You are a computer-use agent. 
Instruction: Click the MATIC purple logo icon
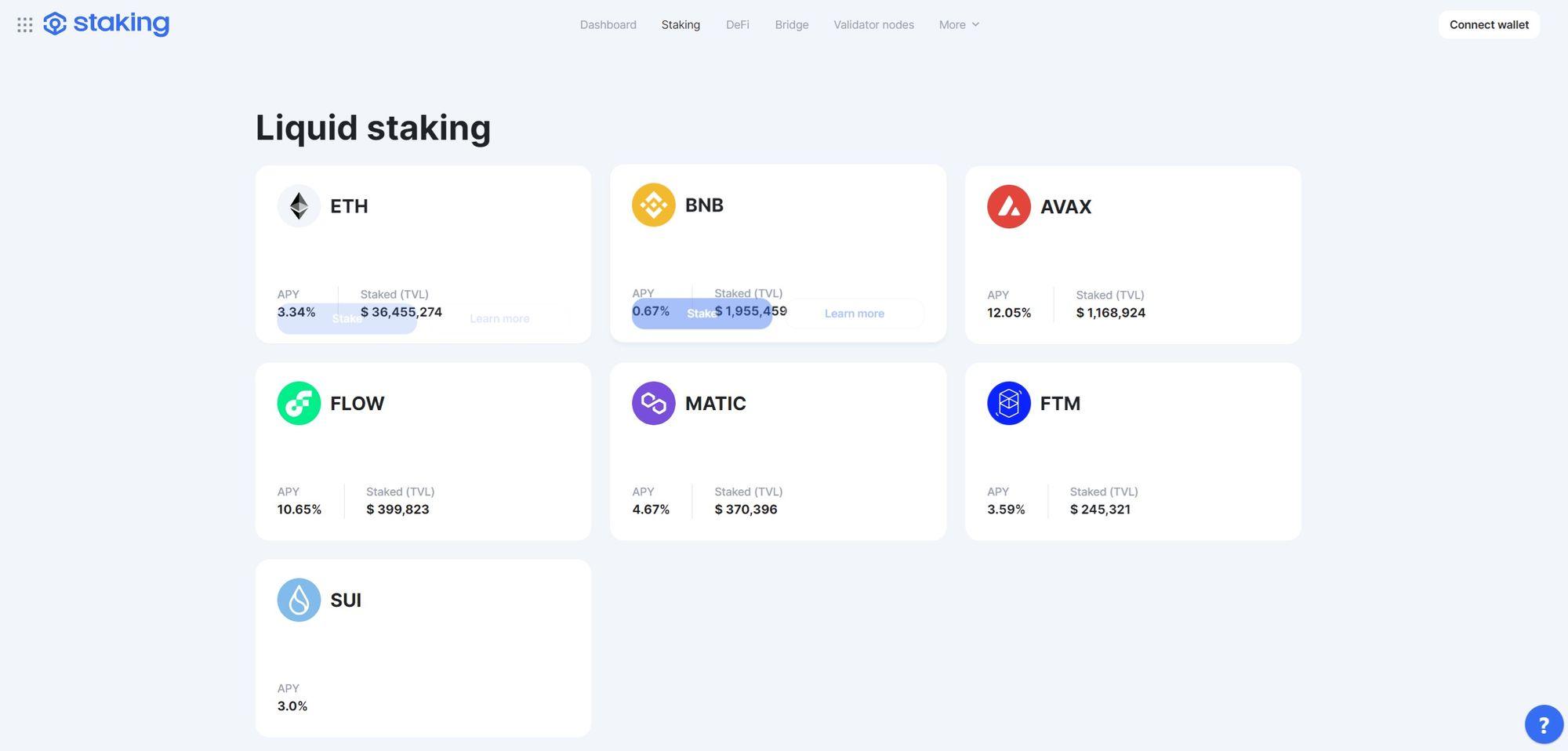tap(654, 403)
